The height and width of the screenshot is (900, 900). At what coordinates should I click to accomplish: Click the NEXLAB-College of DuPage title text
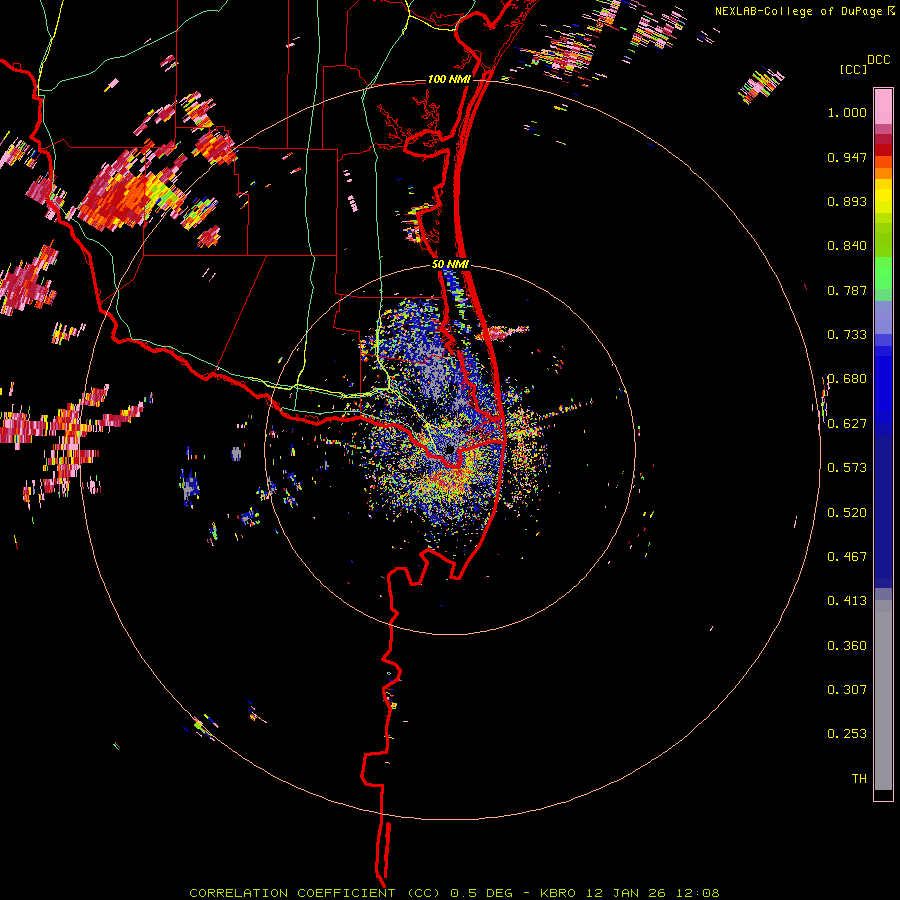[801, 11]
